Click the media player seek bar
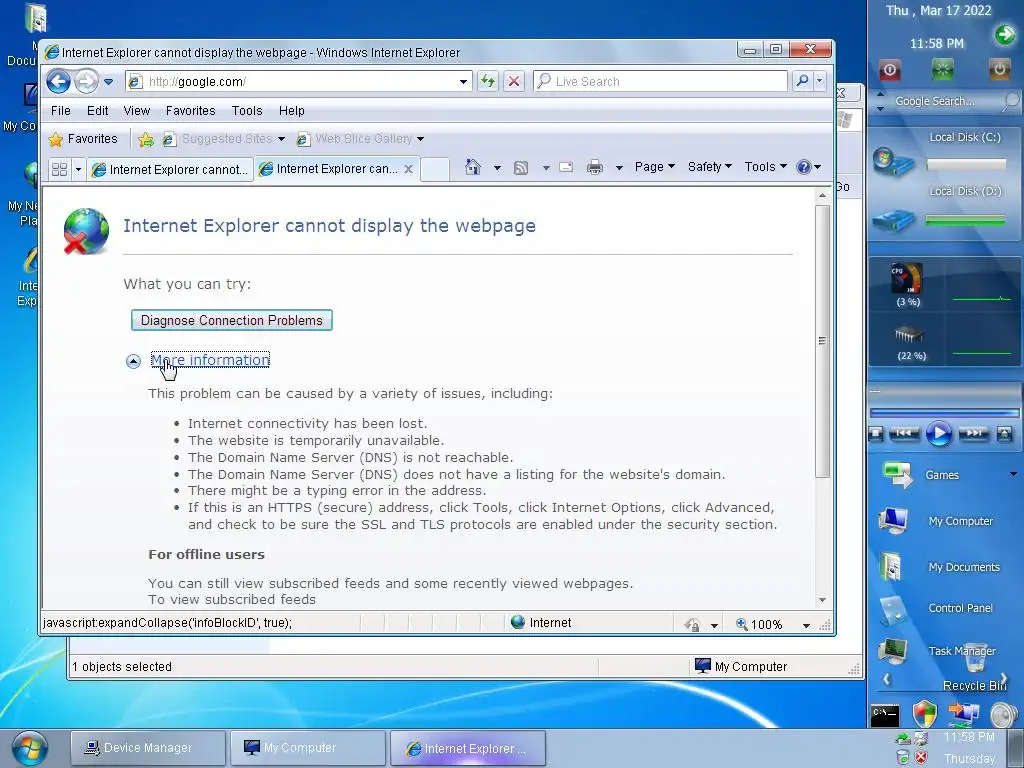The height and width of the screenshot is (768, 1024). coord(944,413)
